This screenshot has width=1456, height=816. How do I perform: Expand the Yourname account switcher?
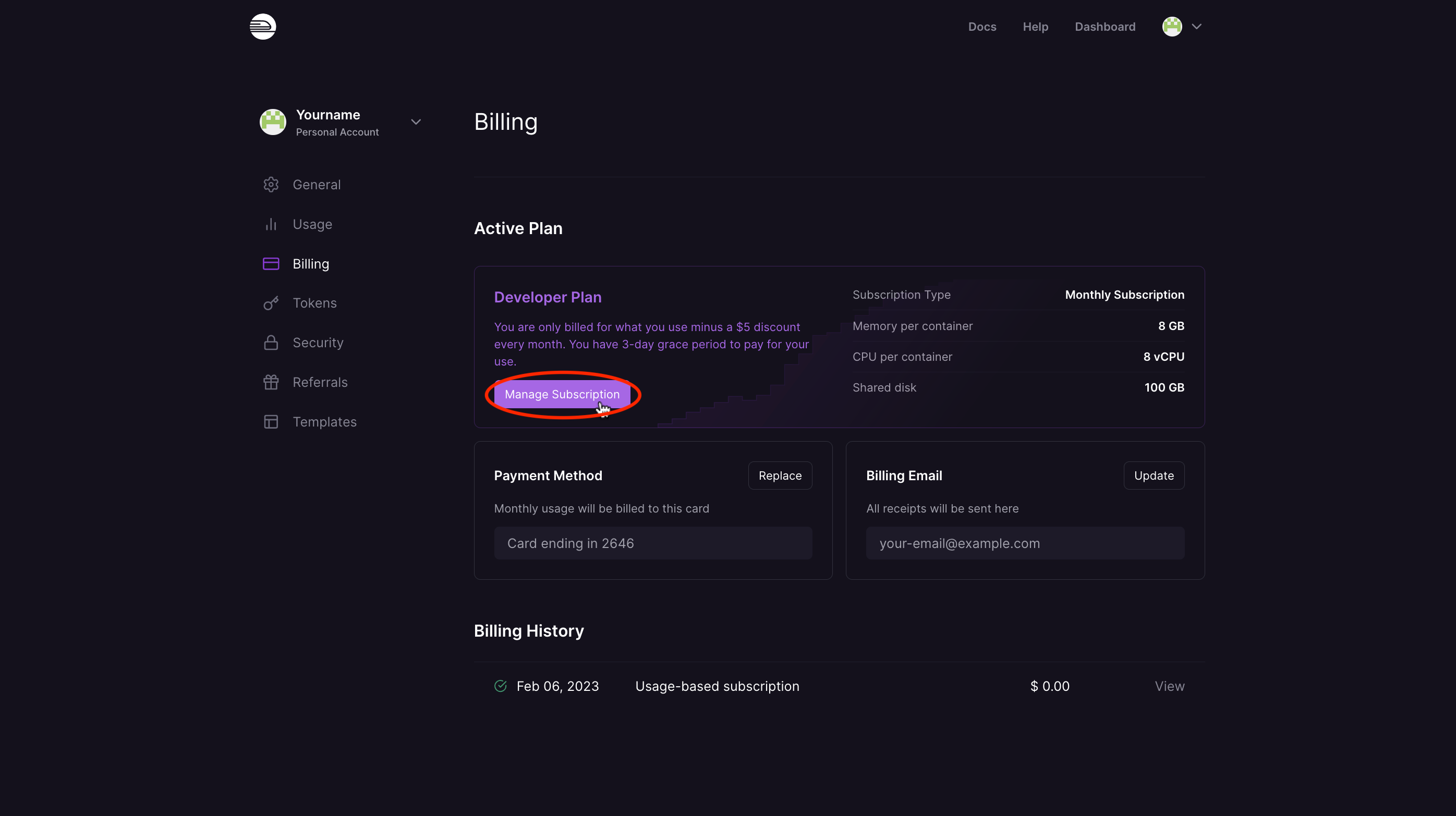328,121
